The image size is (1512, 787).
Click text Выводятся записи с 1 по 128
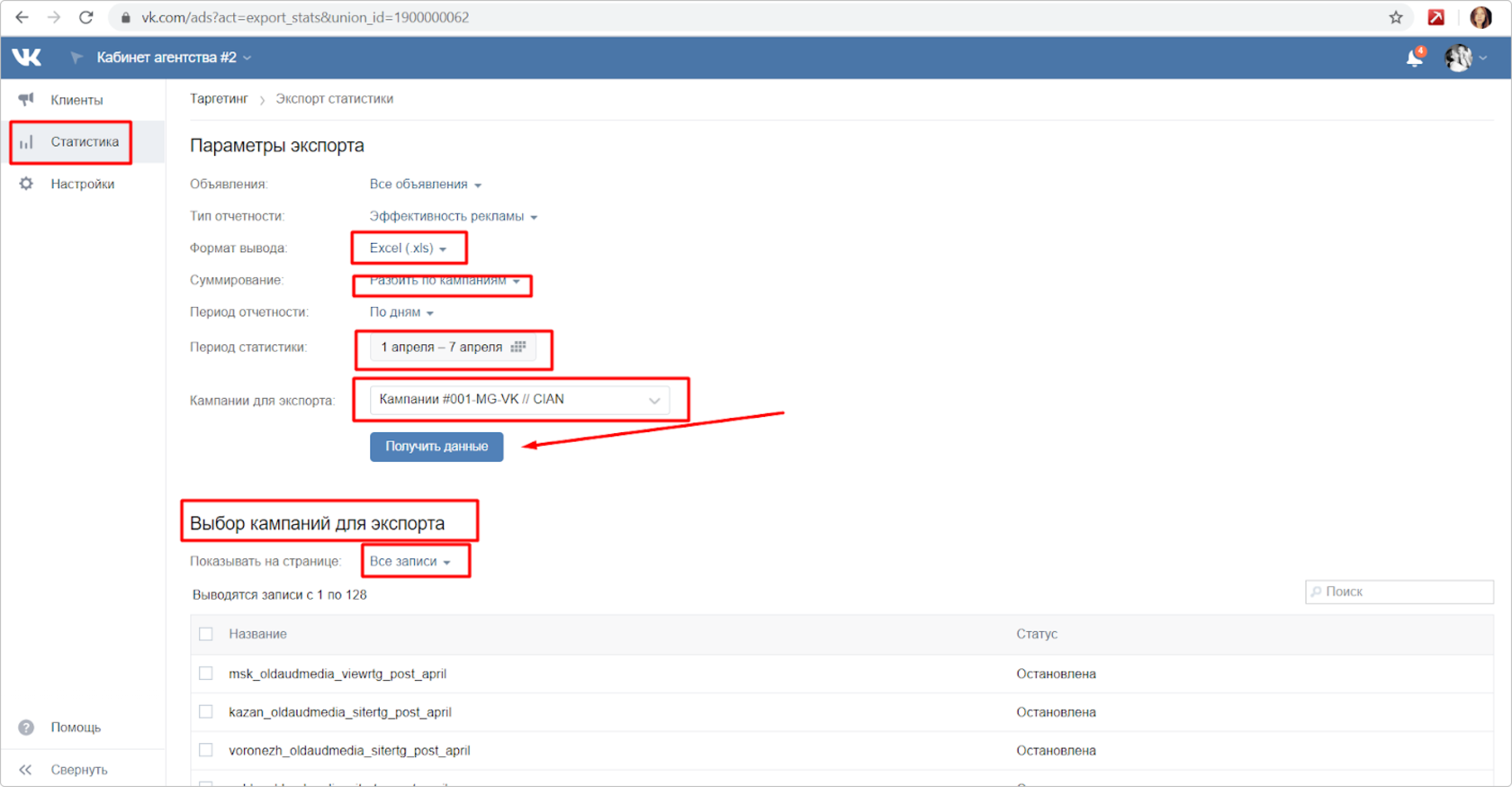tap(280, 595)
